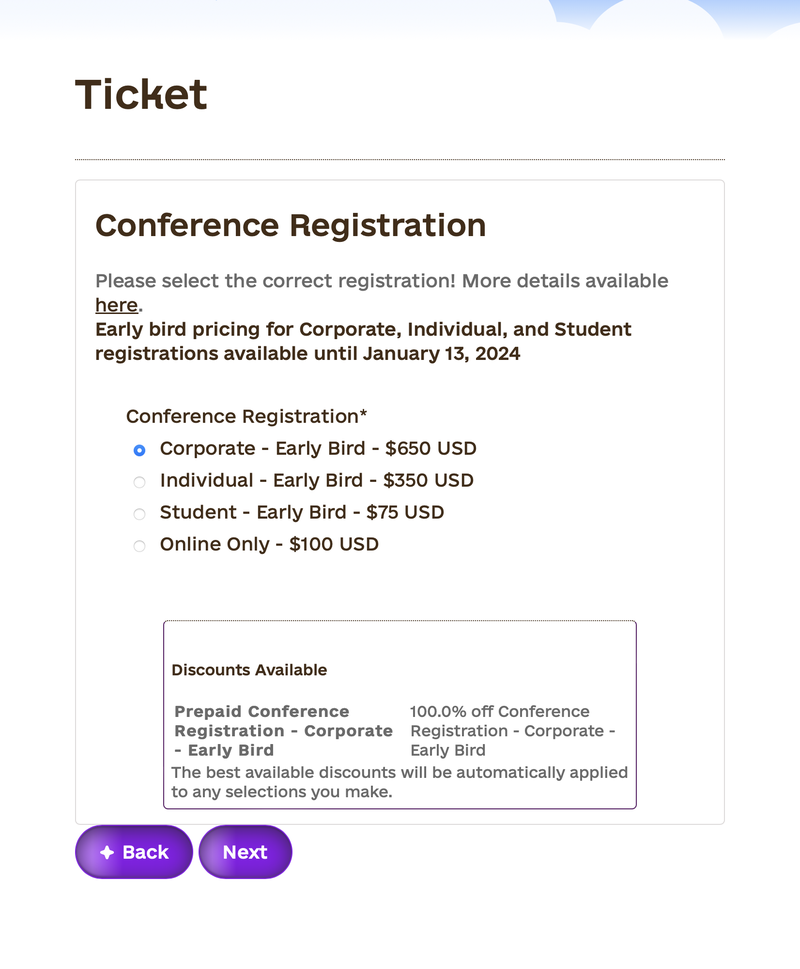Click the Next button to proceed
This screenshot has height=969, width=800.
click(x=244, y=852)
